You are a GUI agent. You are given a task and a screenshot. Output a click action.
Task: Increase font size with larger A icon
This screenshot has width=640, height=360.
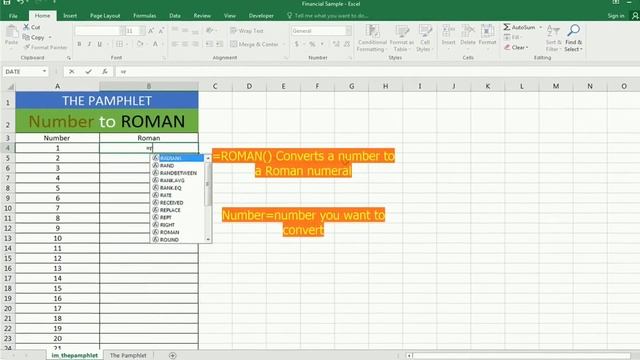(x=151, y=31)
